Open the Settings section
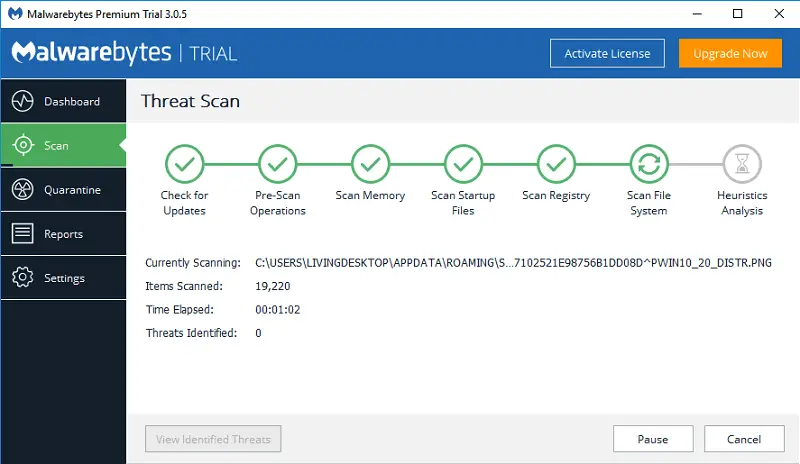The height and width of the screenshot is (464, 800). pyautogui.click(x=63, y=277)
